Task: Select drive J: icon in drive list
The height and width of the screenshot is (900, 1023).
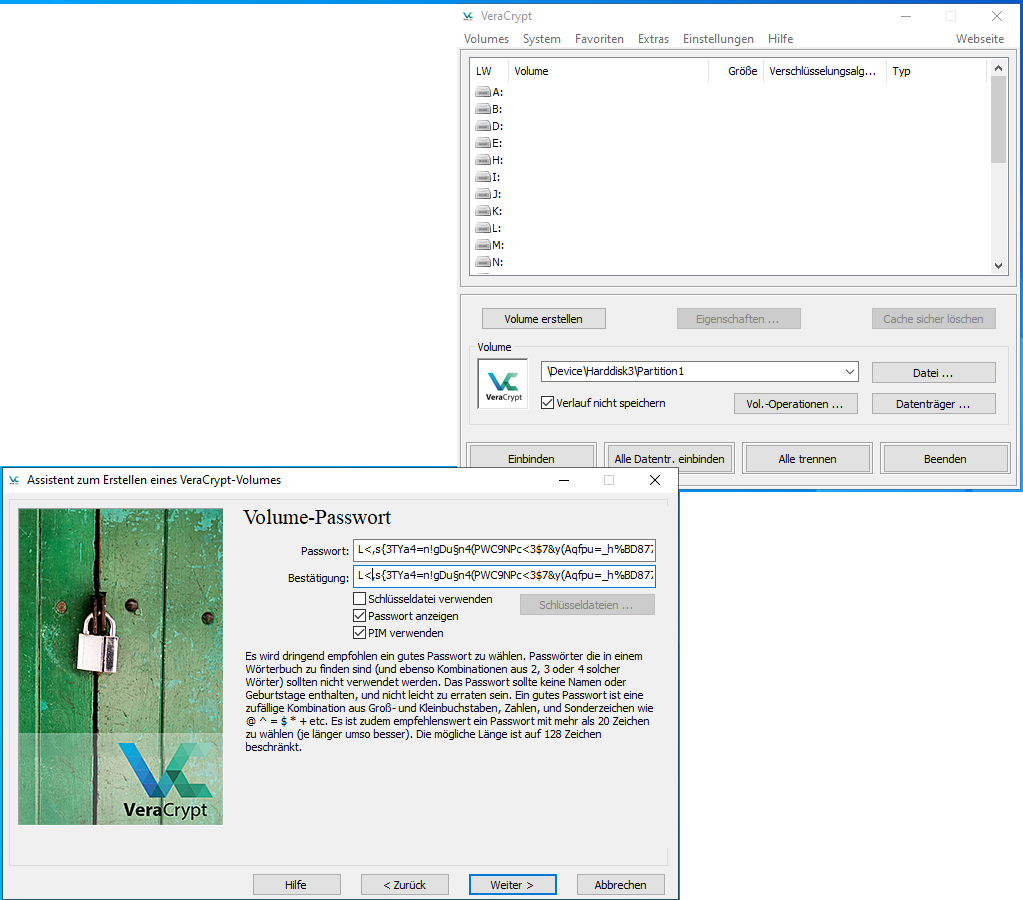Action: pos(483,194)
